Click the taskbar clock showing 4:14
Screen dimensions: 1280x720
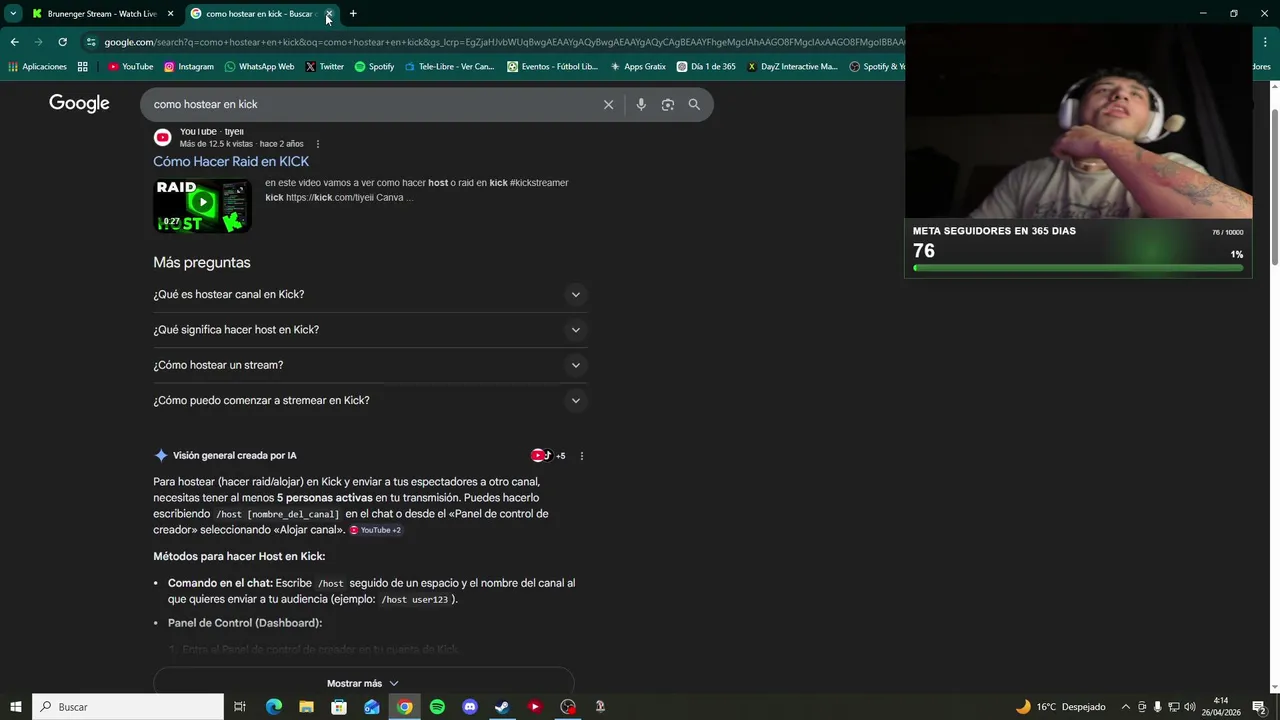click(x=1221, y=707)
